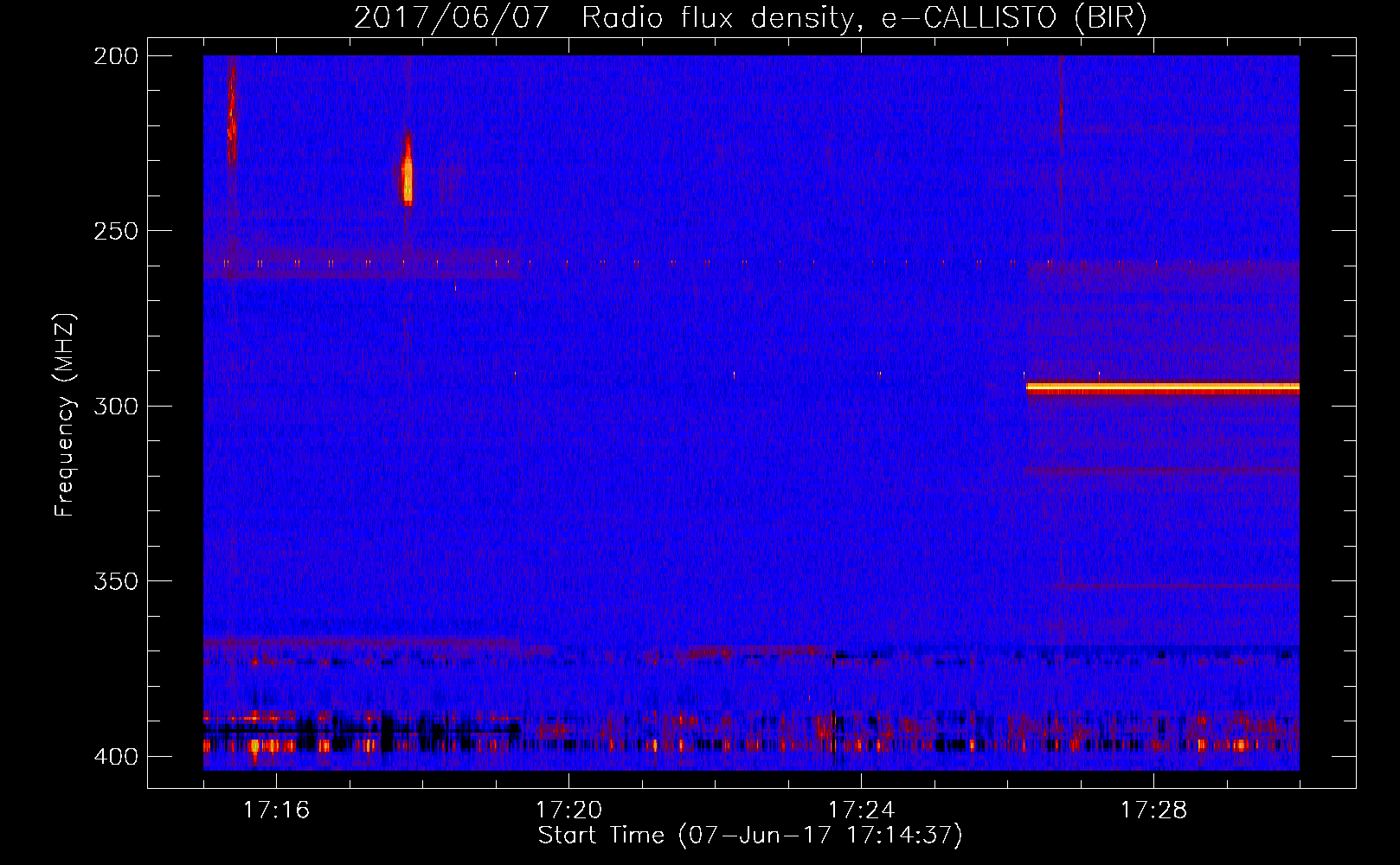Click the 300 frequency tick label
Screen dimensions: 1400x865
(x=116, y=407)
